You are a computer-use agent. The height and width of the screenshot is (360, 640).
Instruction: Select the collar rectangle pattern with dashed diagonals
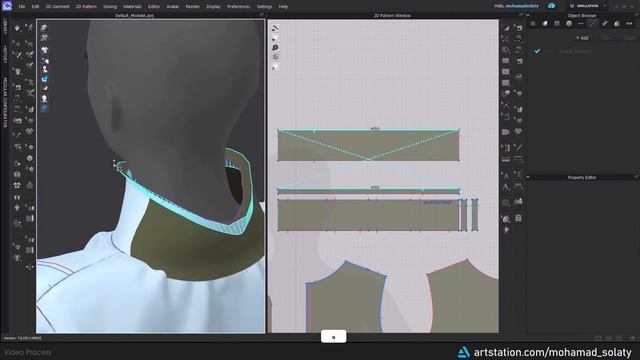[368, 145]
